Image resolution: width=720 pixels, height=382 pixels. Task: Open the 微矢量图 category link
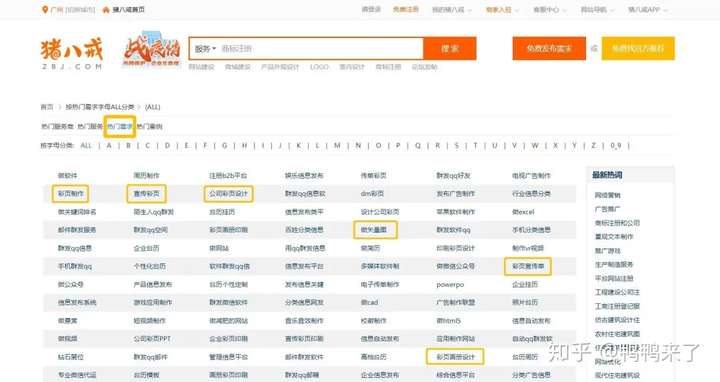coord(374,230)
